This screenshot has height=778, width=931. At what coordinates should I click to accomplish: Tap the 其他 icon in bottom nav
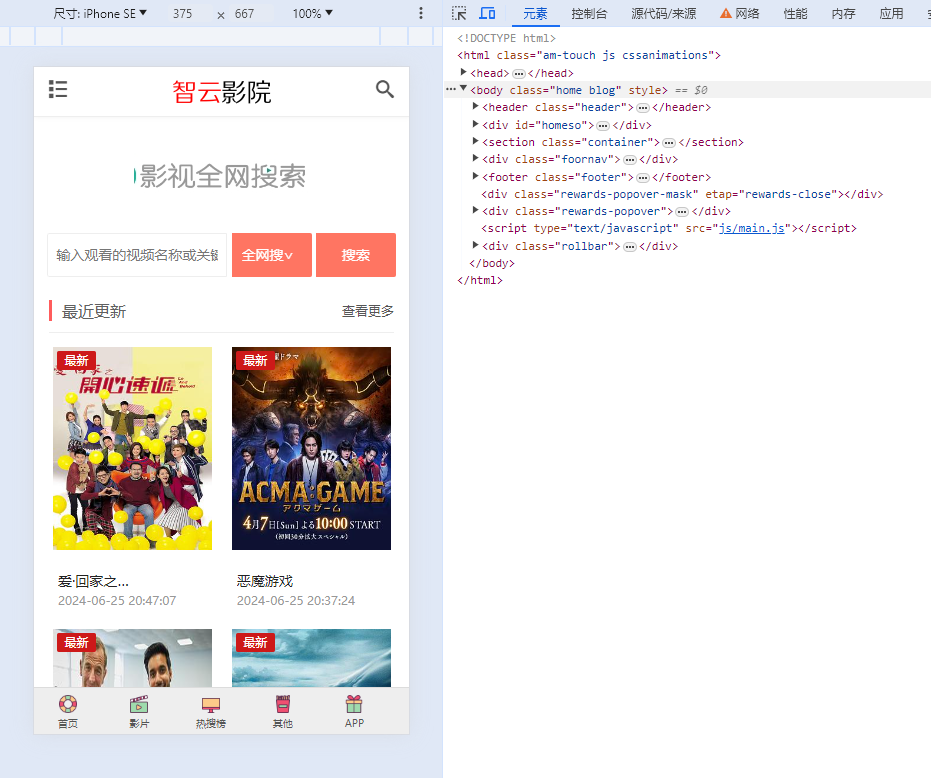pos(283,704)
